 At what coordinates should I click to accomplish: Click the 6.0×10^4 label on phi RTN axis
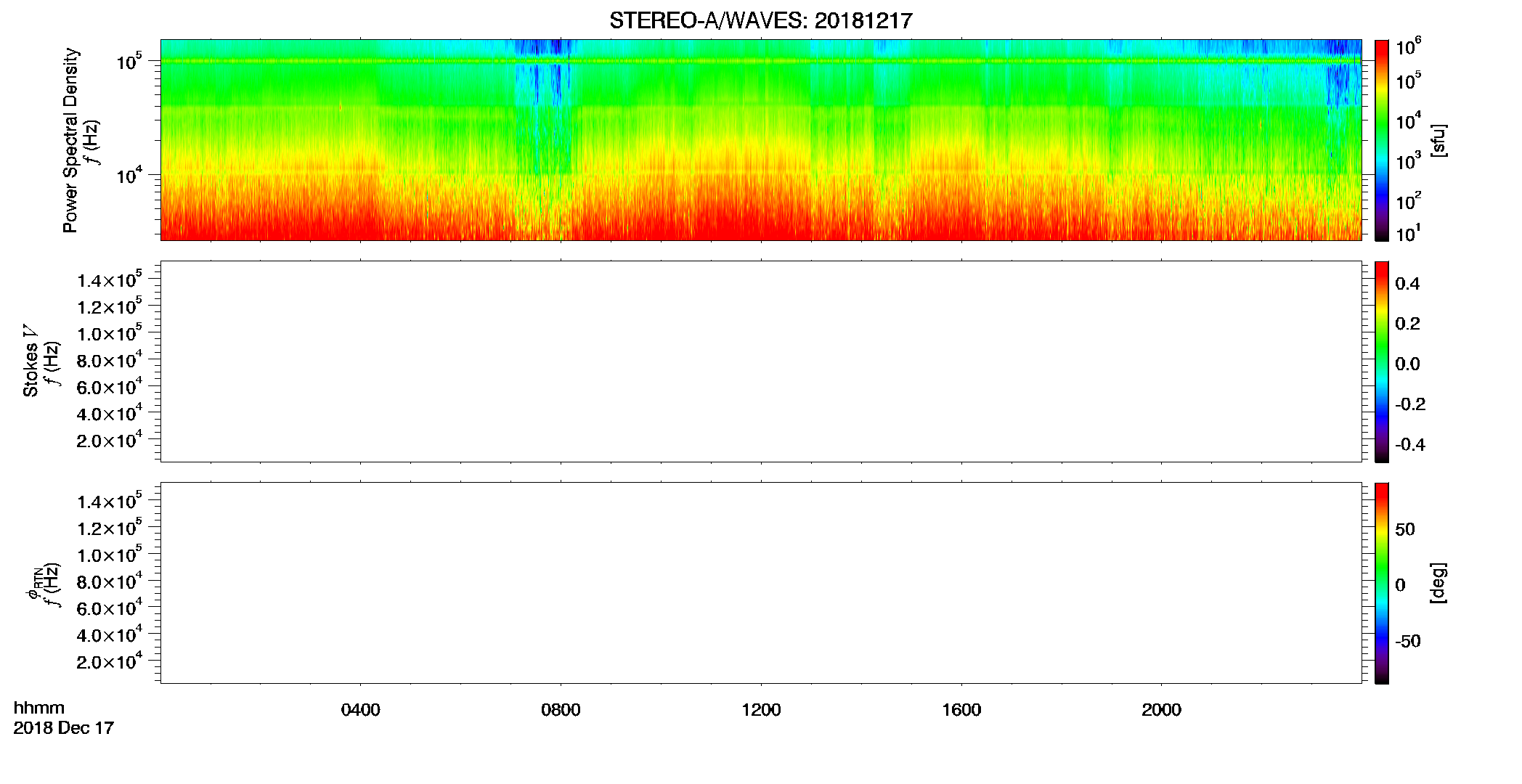pyautogui.click(x=110, y=607)
